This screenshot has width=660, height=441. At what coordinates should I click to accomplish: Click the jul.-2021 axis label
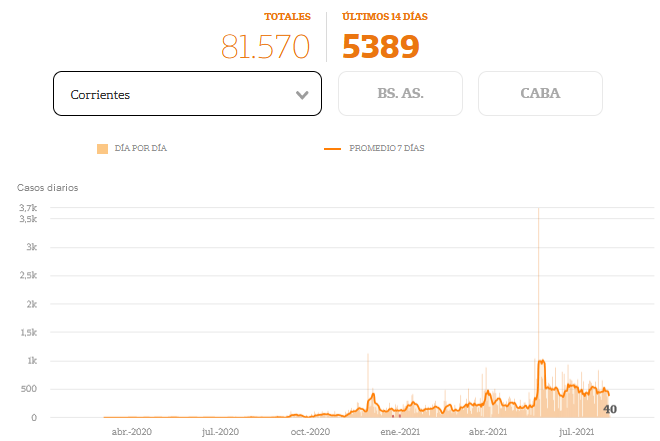tap(579, 432)
